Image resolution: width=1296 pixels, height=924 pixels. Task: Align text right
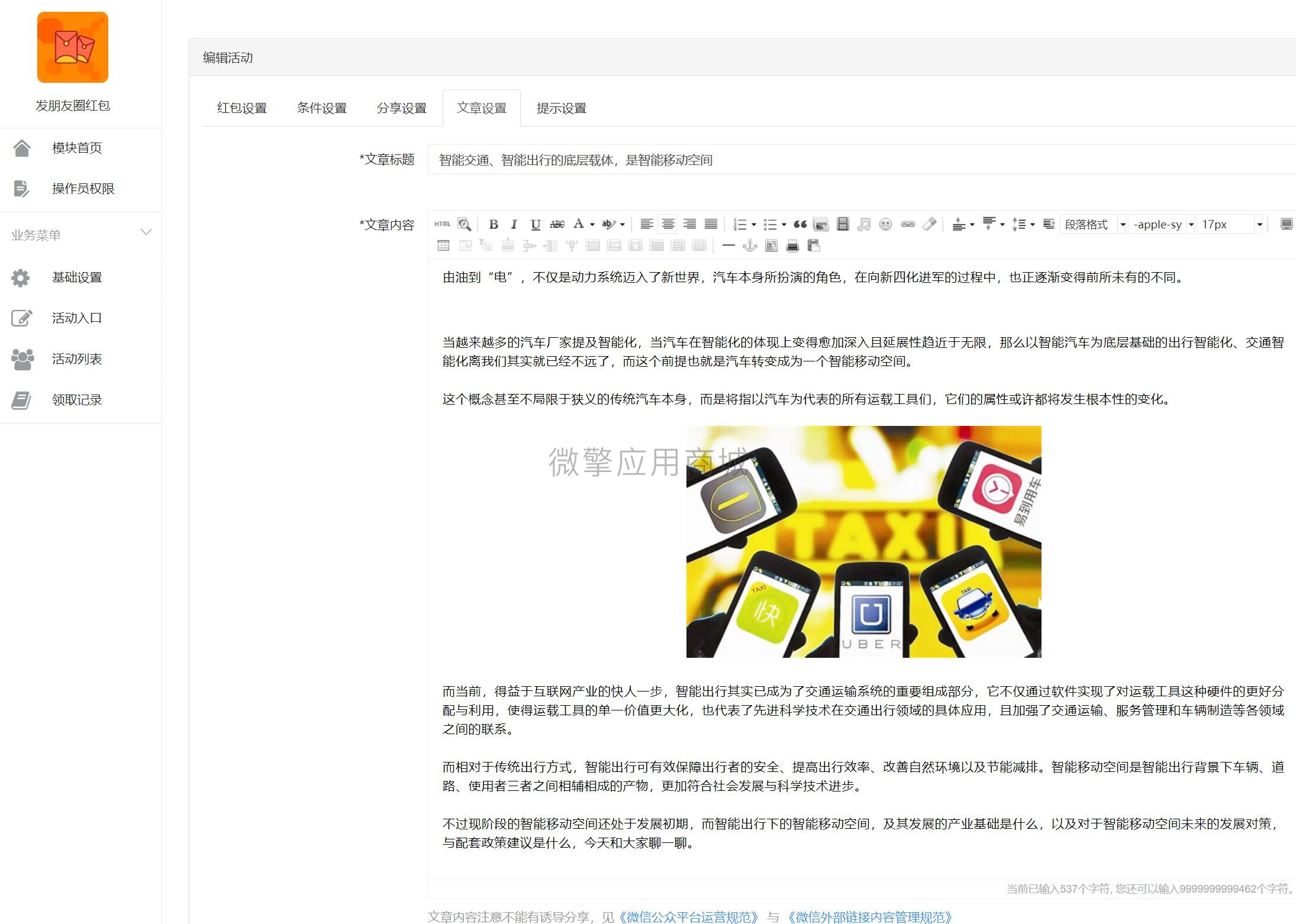(689, 224)
